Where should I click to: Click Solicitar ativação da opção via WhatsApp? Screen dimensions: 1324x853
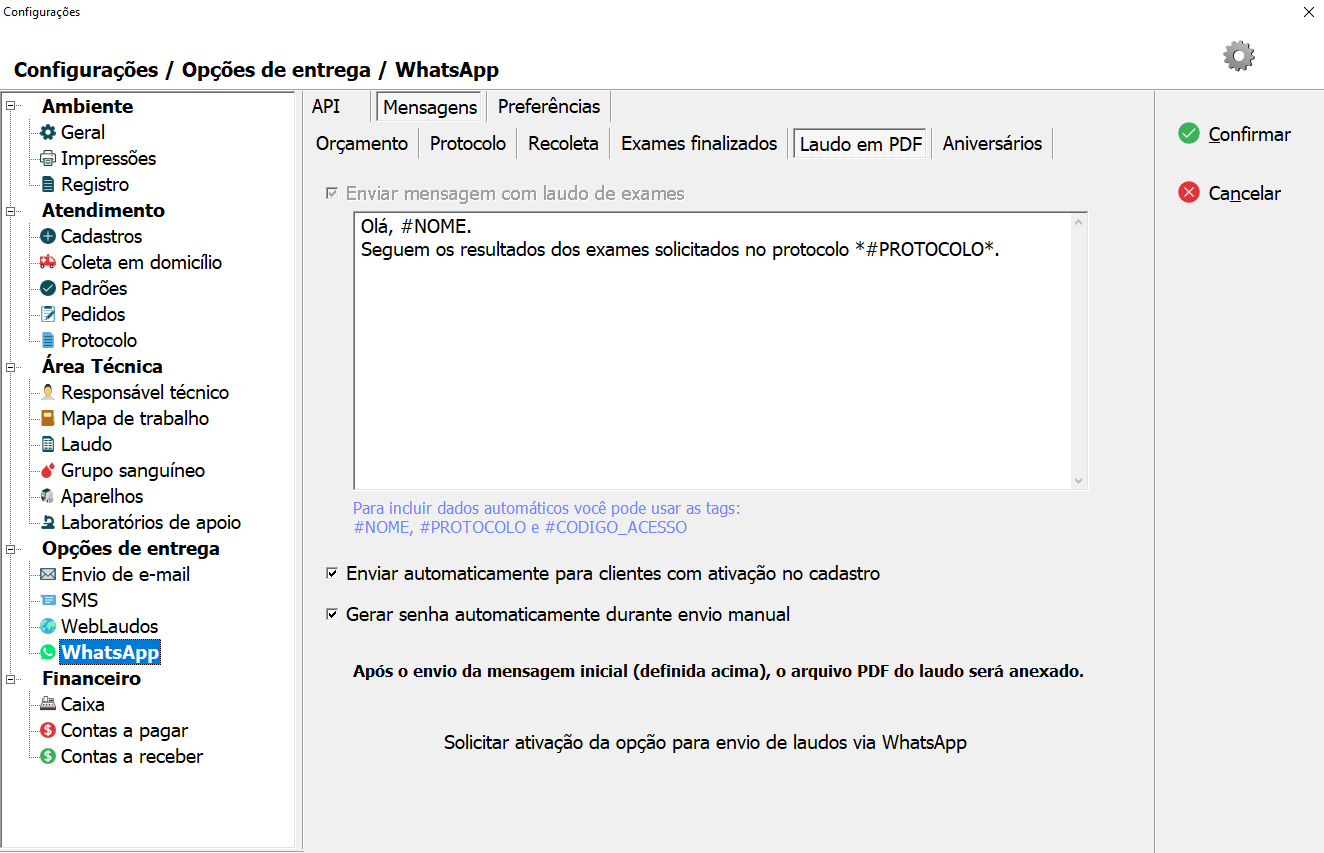pyautogui.click(x=705, y=742)
